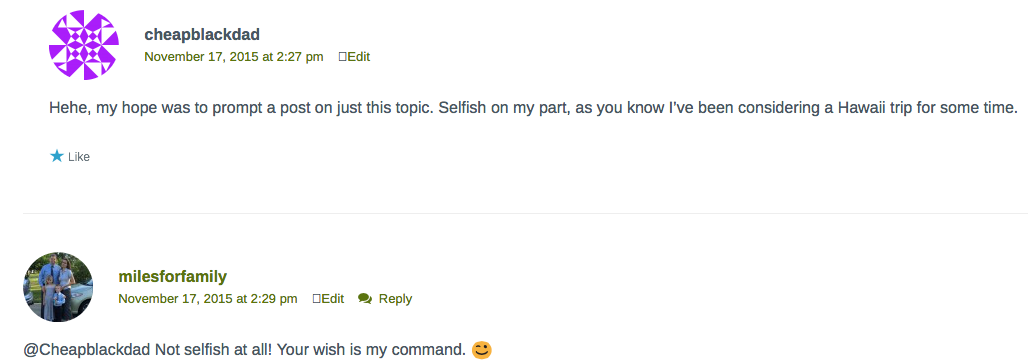Click the speech bubble Reply icon
This screenshot has height=364, width=1028.
365,299
